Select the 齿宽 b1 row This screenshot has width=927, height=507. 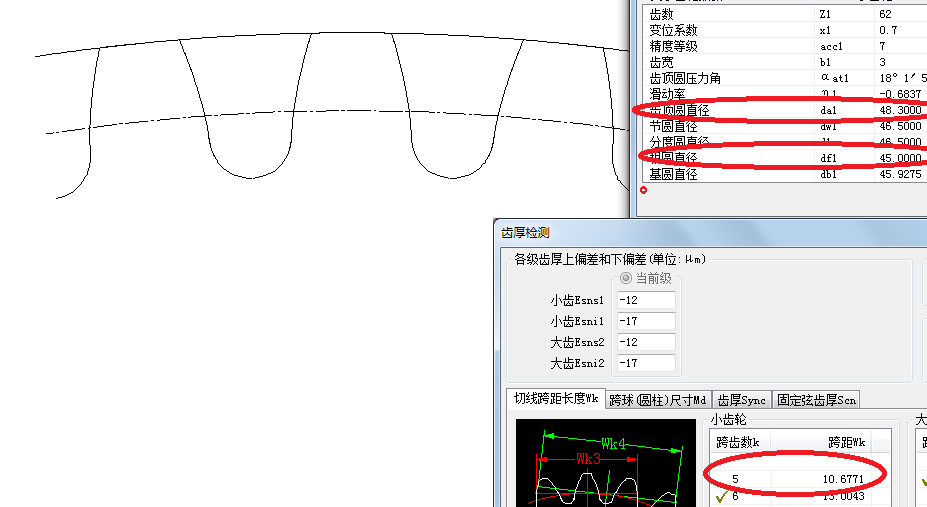(785, 62)
